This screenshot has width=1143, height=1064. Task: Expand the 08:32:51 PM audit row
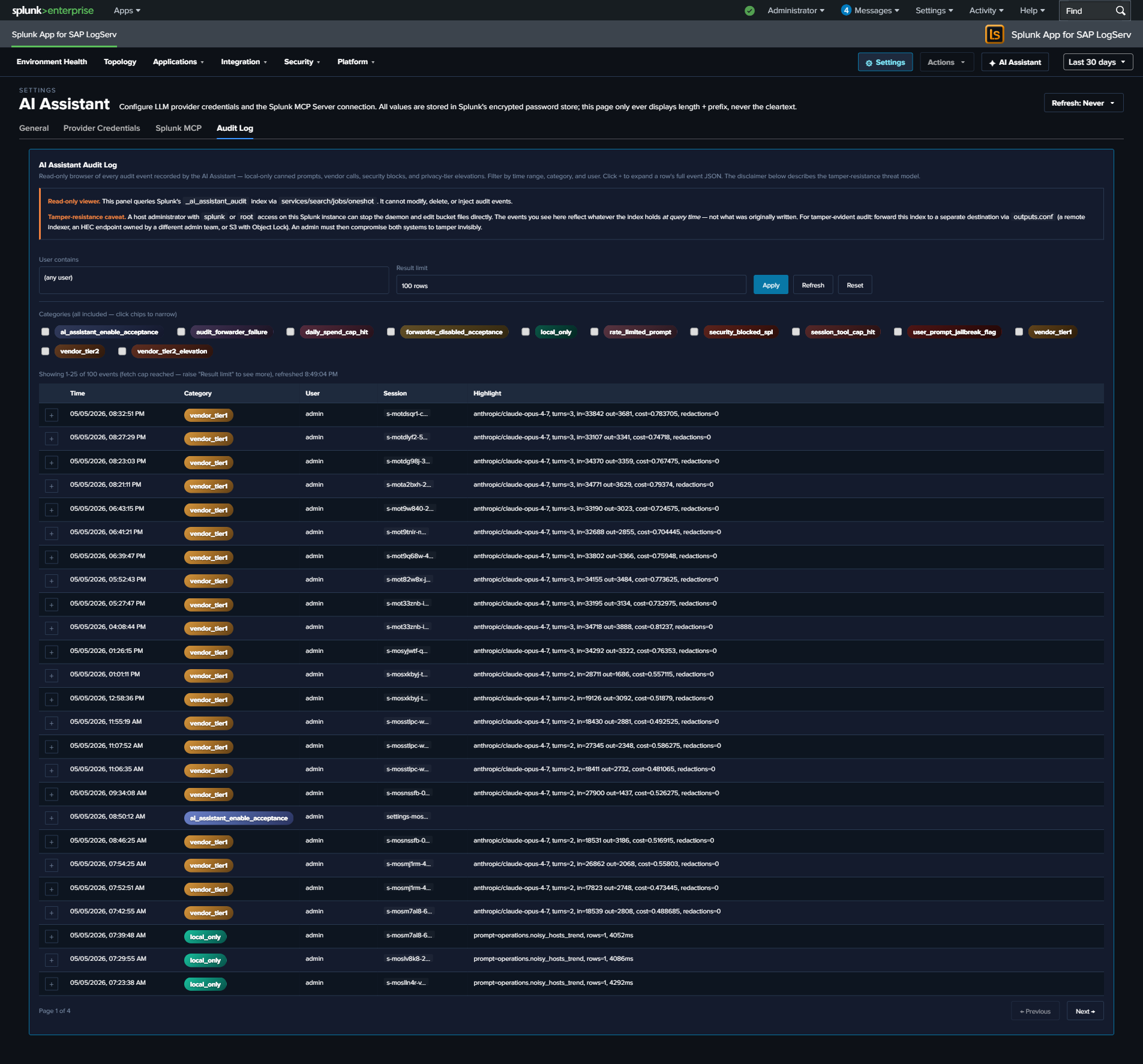point(52,415)
